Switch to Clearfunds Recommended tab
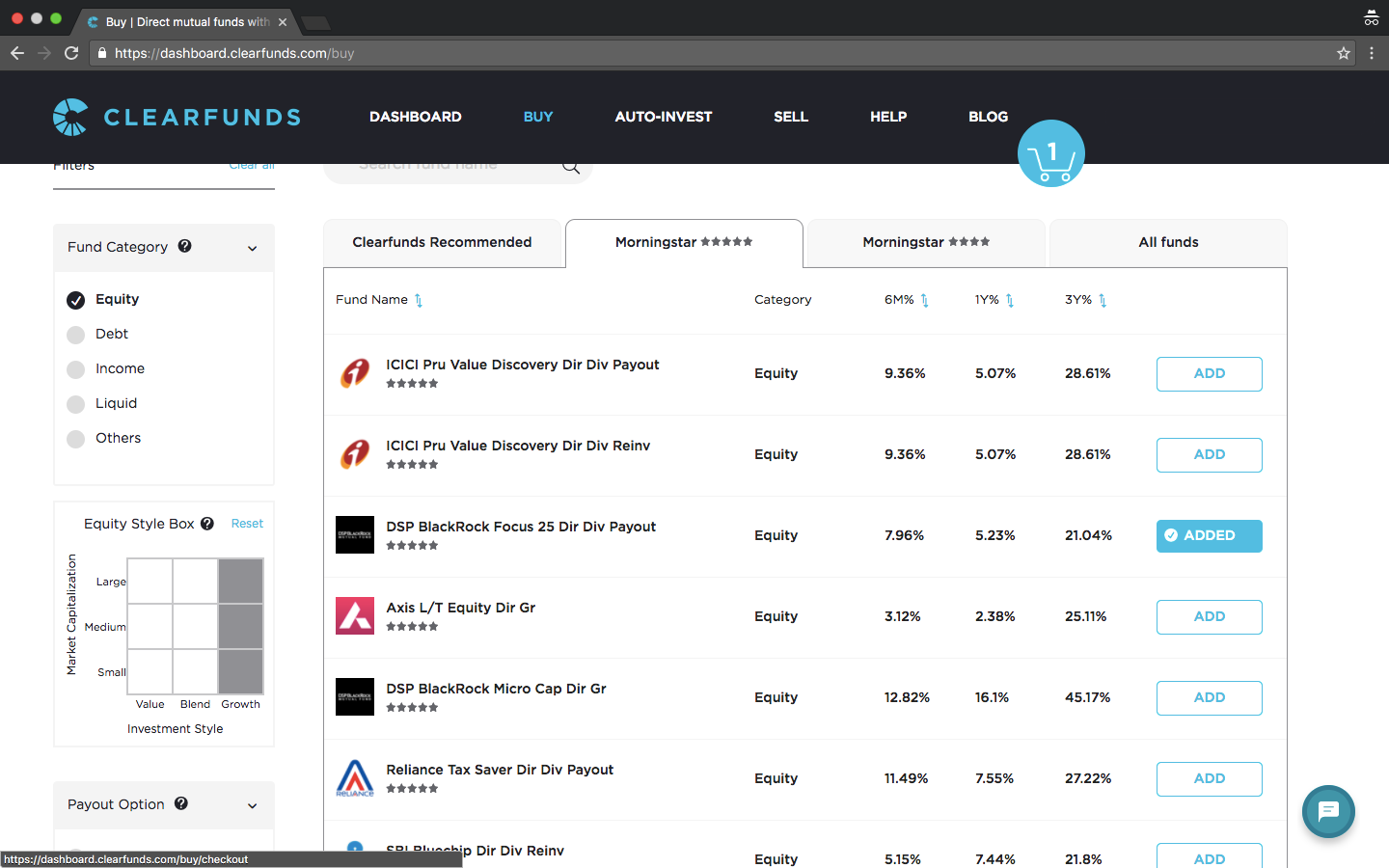Screen dimensions: 1389x868 443,243
